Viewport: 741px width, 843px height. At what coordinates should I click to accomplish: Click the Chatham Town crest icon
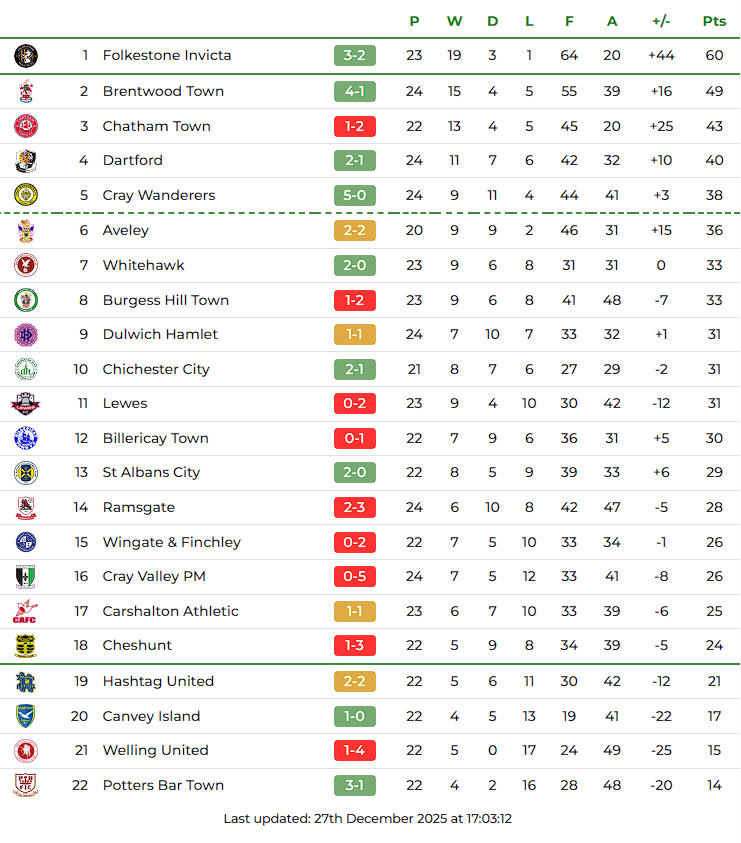[26, 126]
